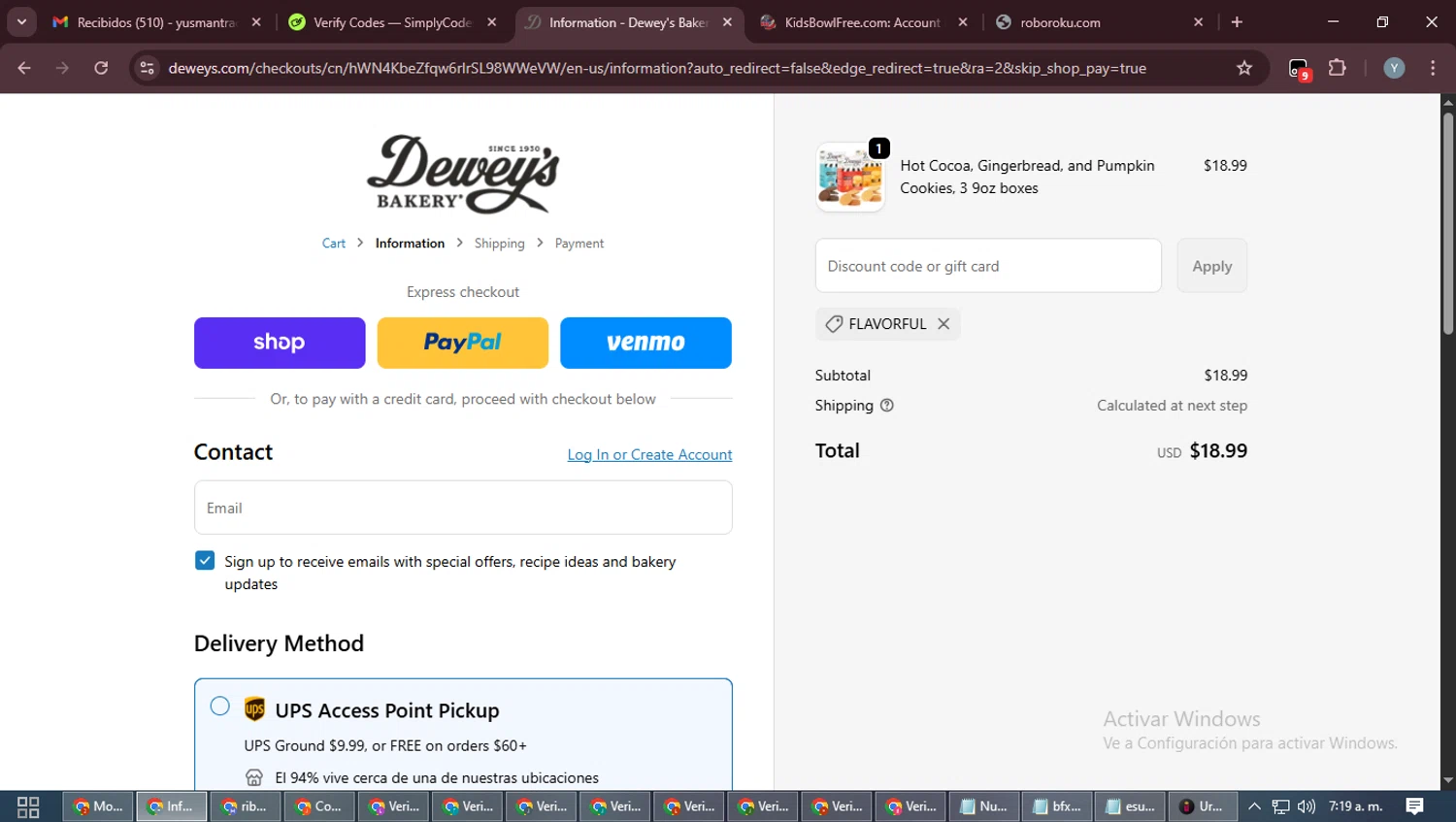Open the Chrome profile avatar Y
Viewport: 1456px width, 822px height.
click(1394, 68)
